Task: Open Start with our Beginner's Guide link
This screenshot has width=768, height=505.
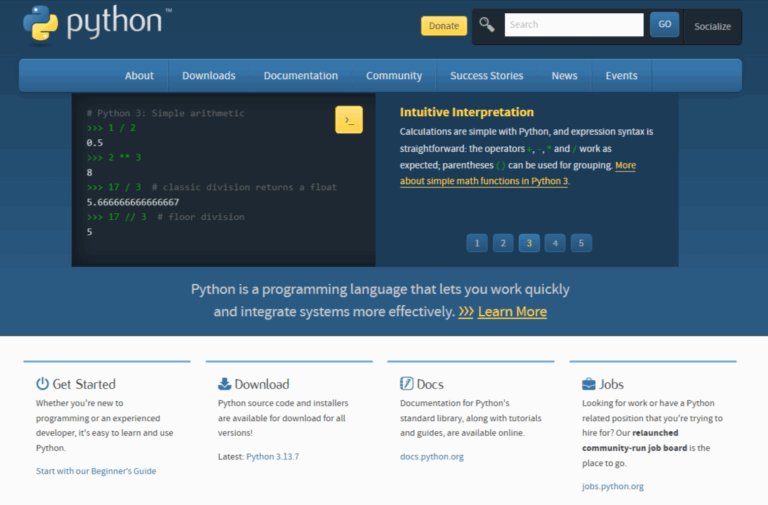Action: [x=96, y=471]
